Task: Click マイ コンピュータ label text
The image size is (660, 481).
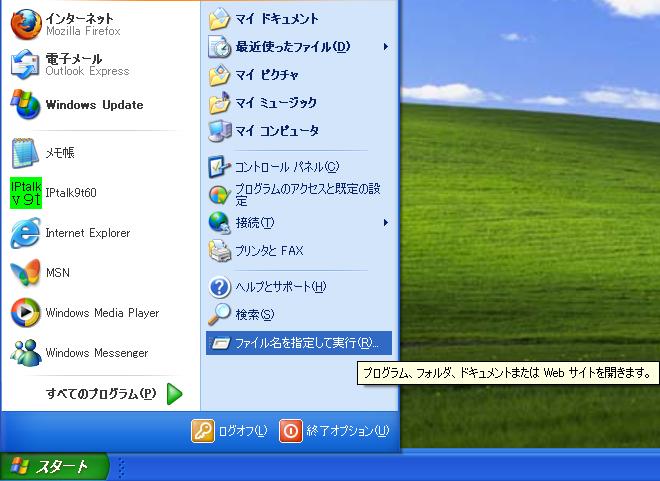Action: pyautogui.click(x=277, y=131)
